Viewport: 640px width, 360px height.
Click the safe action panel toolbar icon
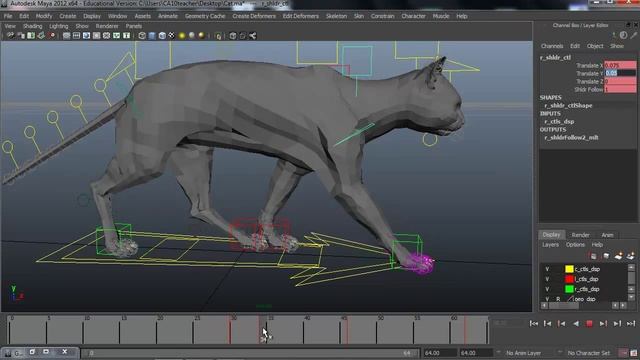(x=116, y=36)
